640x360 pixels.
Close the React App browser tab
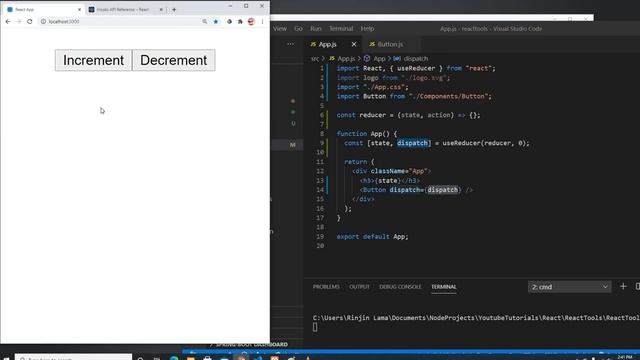[x=79, y=9]
